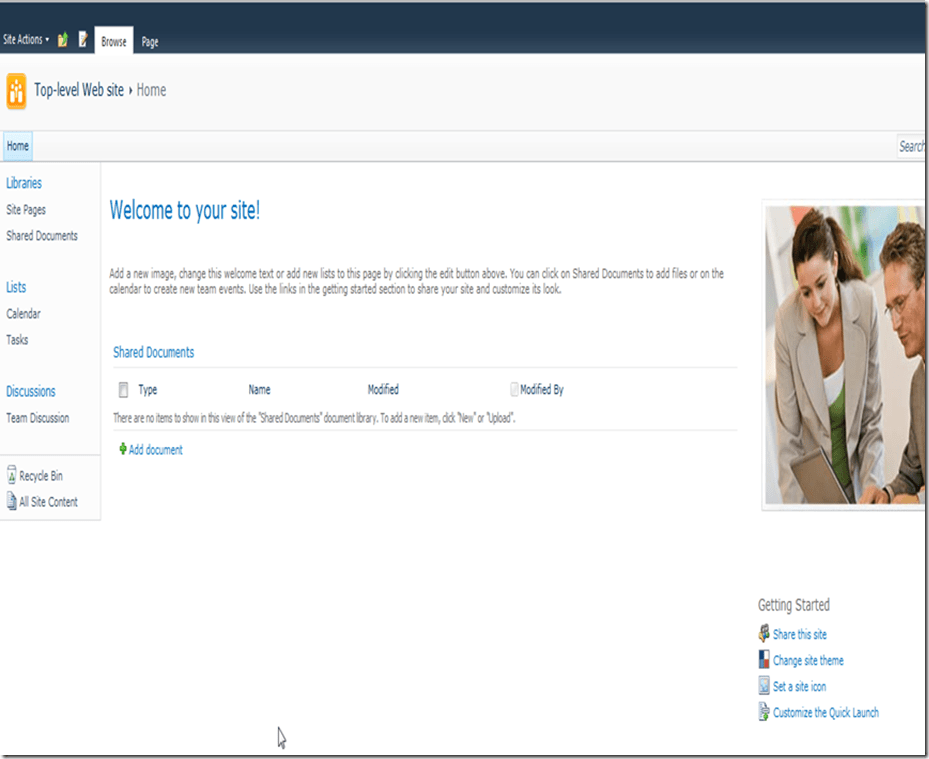Click the Change site theme icon
The height and width of the screenshot is (759, 929).
click(x=765, y=660)
